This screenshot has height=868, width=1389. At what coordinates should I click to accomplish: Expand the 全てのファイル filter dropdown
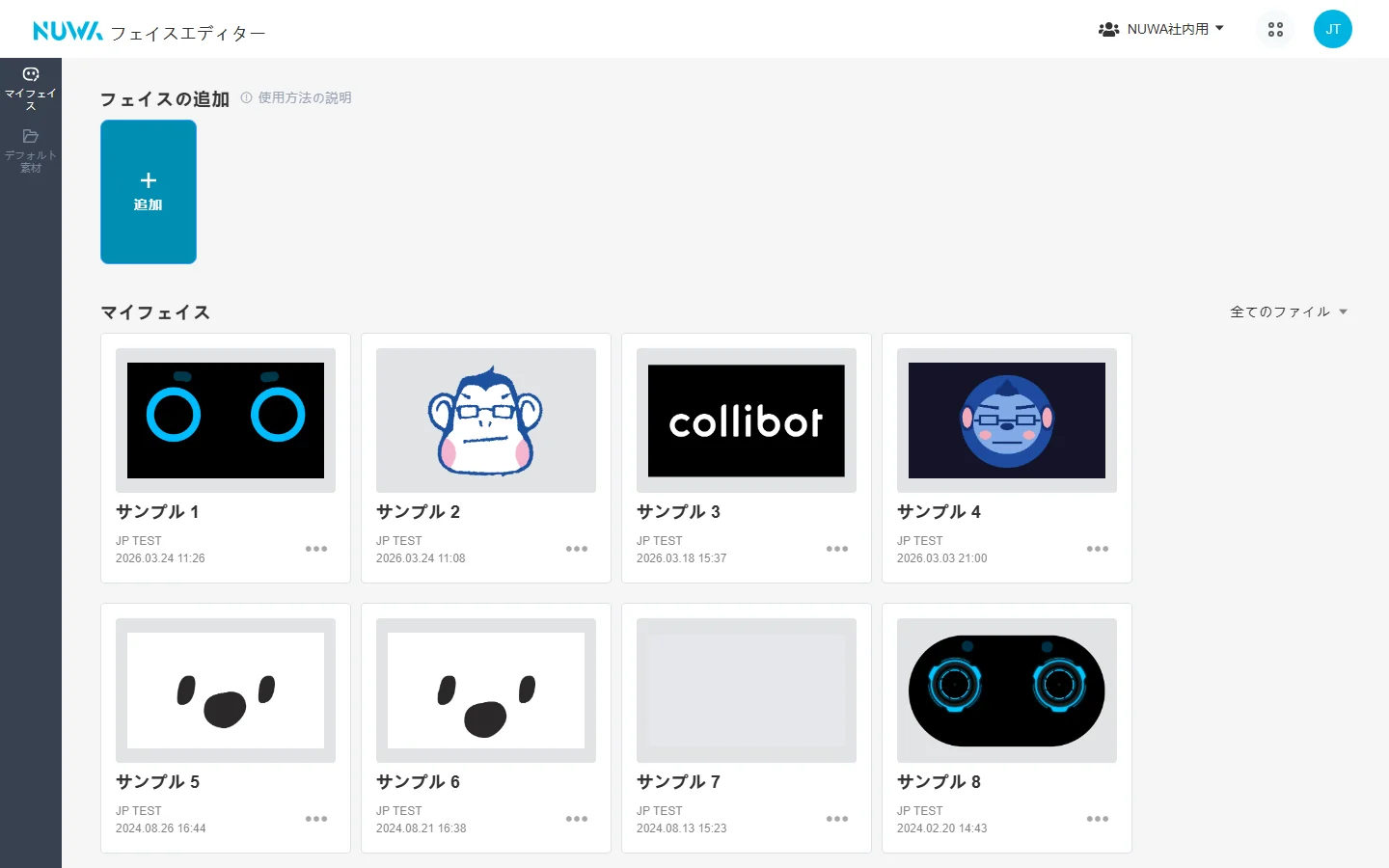point(1289,312)
